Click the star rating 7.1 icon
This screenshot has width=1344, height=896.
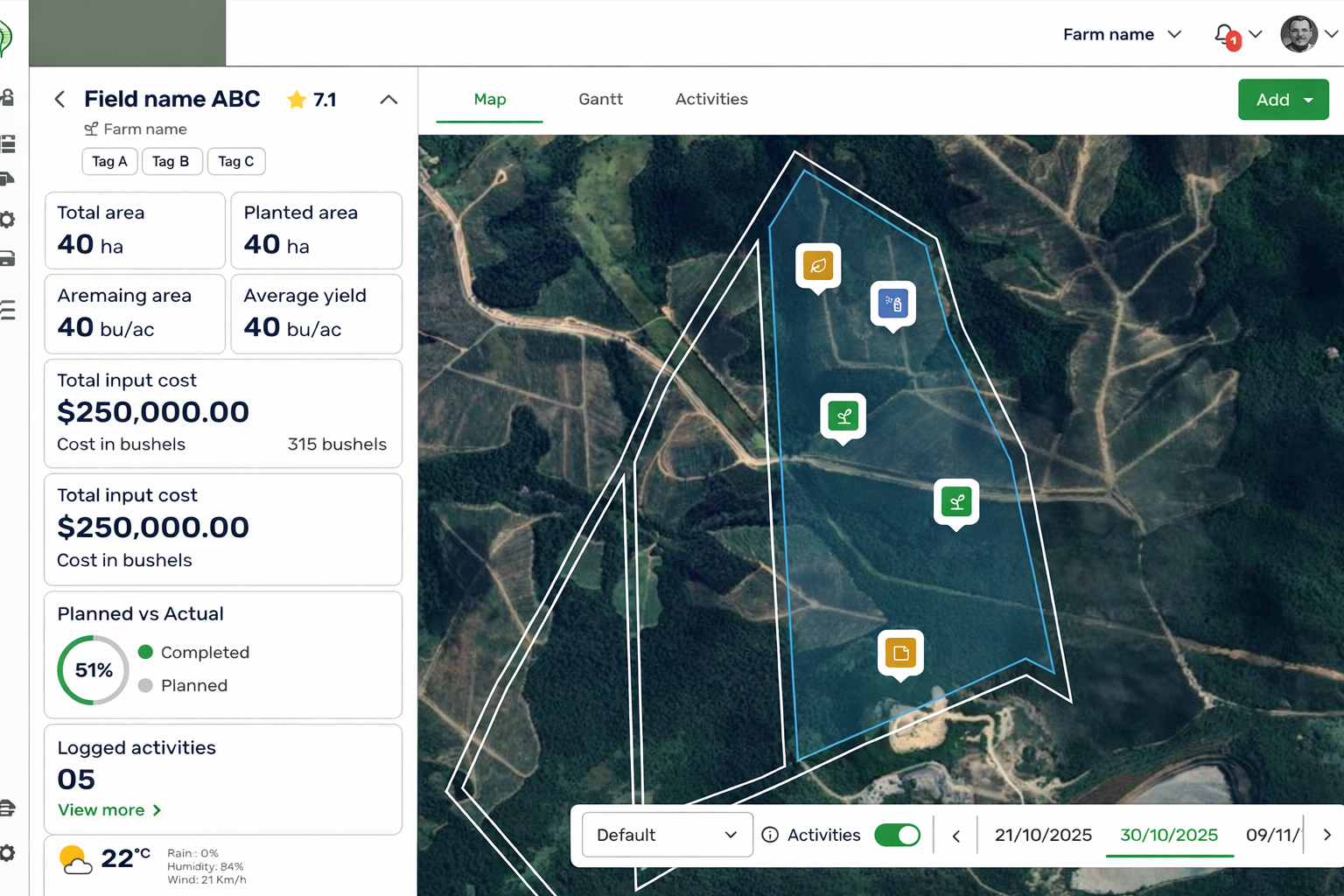pos(297,100)
